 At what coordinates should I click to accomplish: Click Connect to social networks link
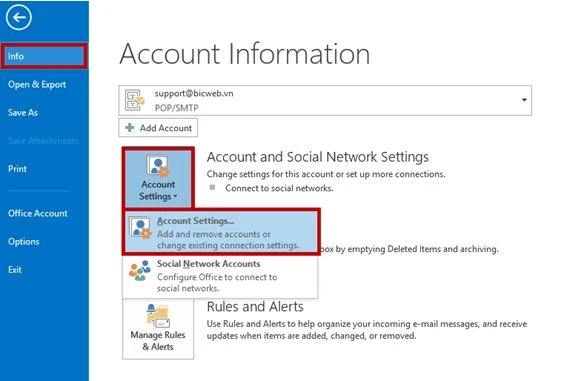(x=279, y=188)
